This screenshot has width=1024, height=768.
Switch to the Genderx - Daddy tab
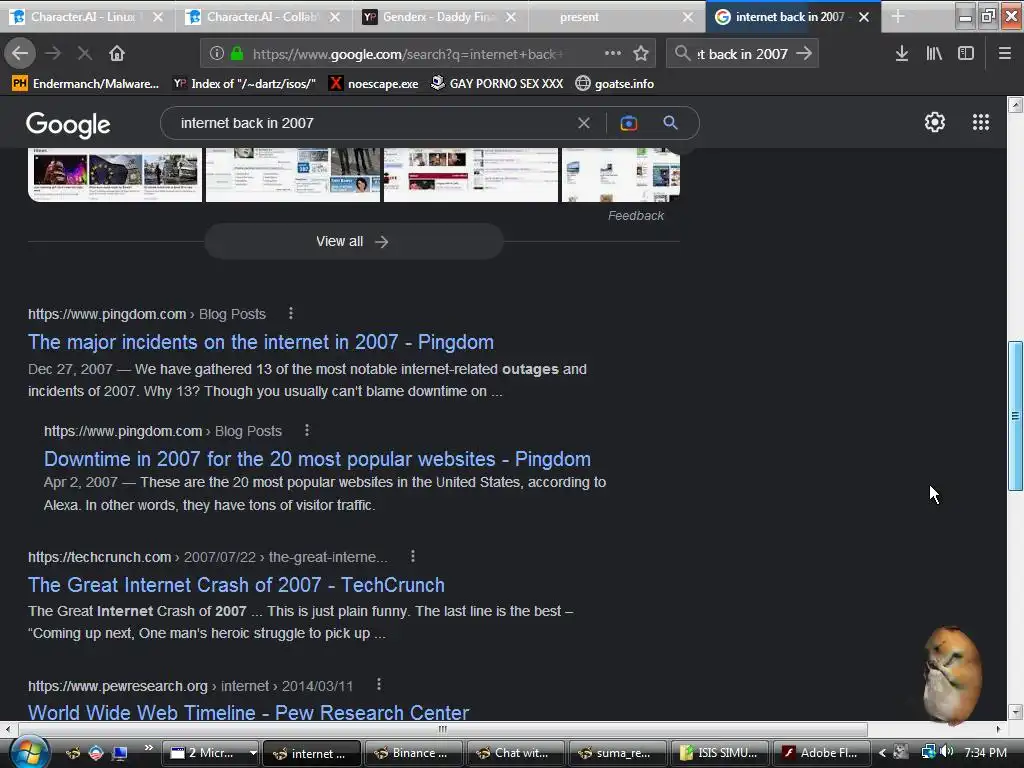click(x=441, y=16)
